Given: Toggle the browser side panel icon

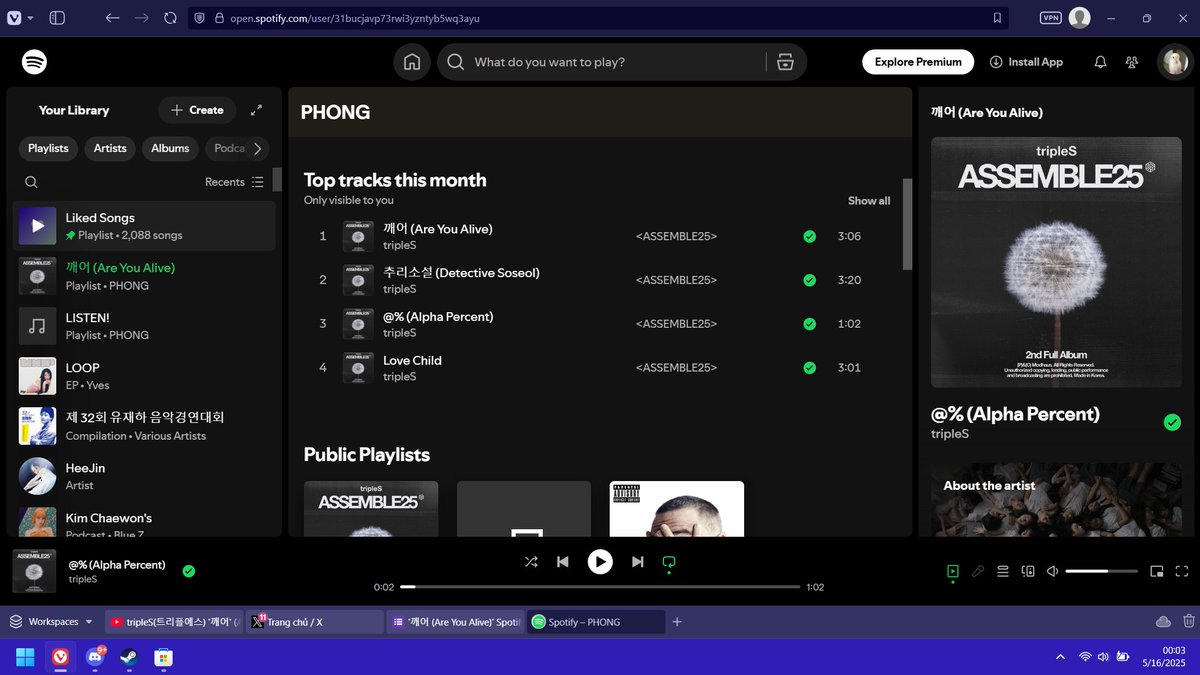Looking at the screenshot, I should point(57,18).
